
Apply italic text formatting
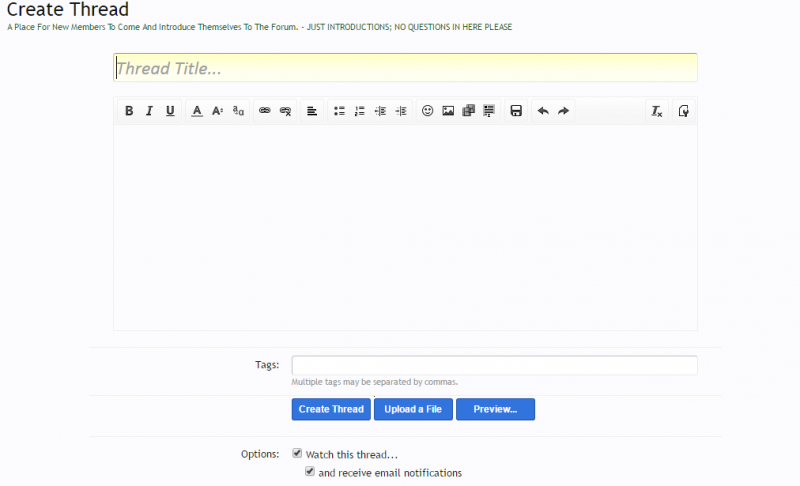pos(149,111)
